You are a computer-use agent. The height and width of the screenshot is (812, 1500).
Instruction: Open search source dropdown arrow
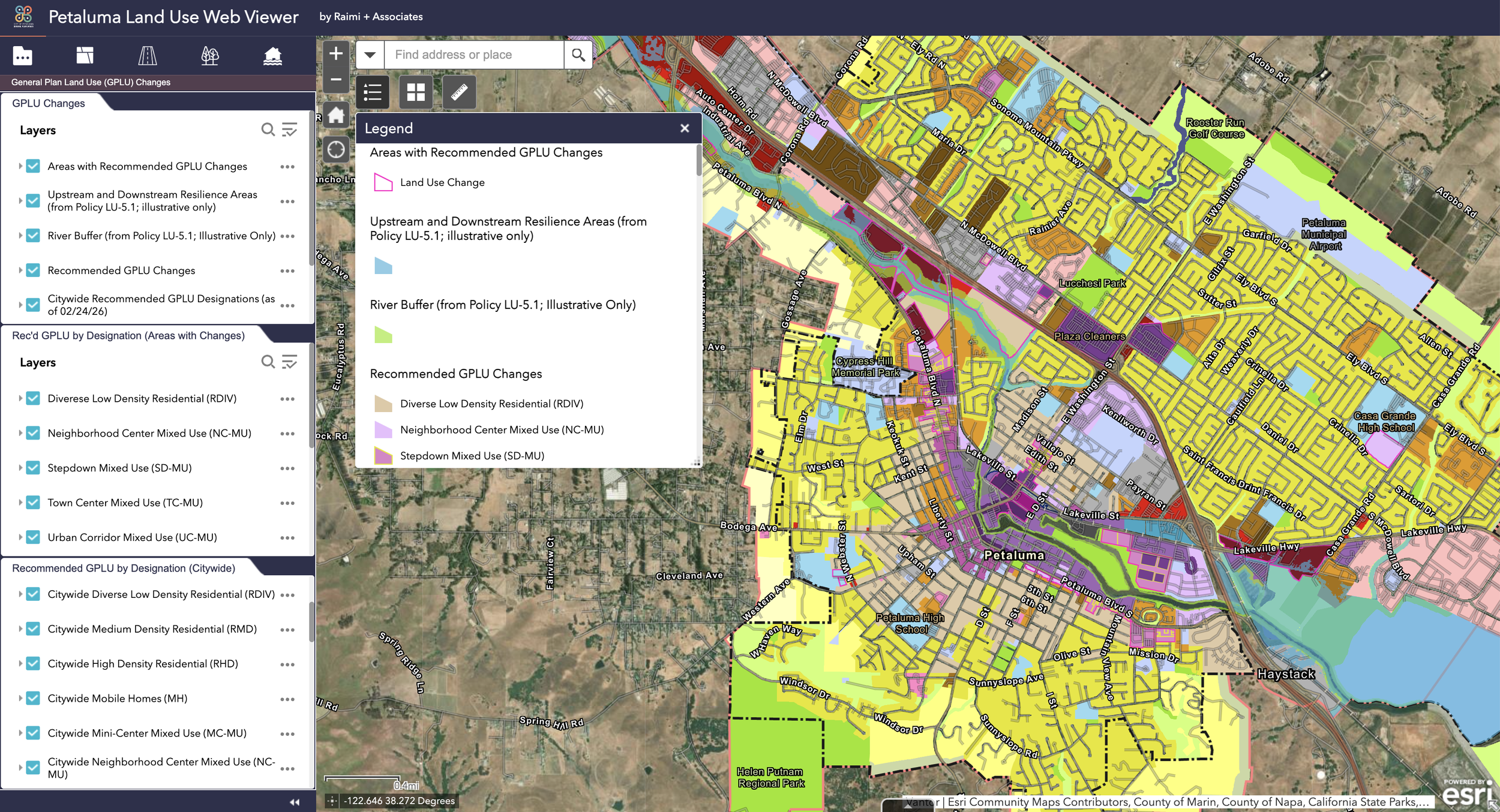[370, 55]
